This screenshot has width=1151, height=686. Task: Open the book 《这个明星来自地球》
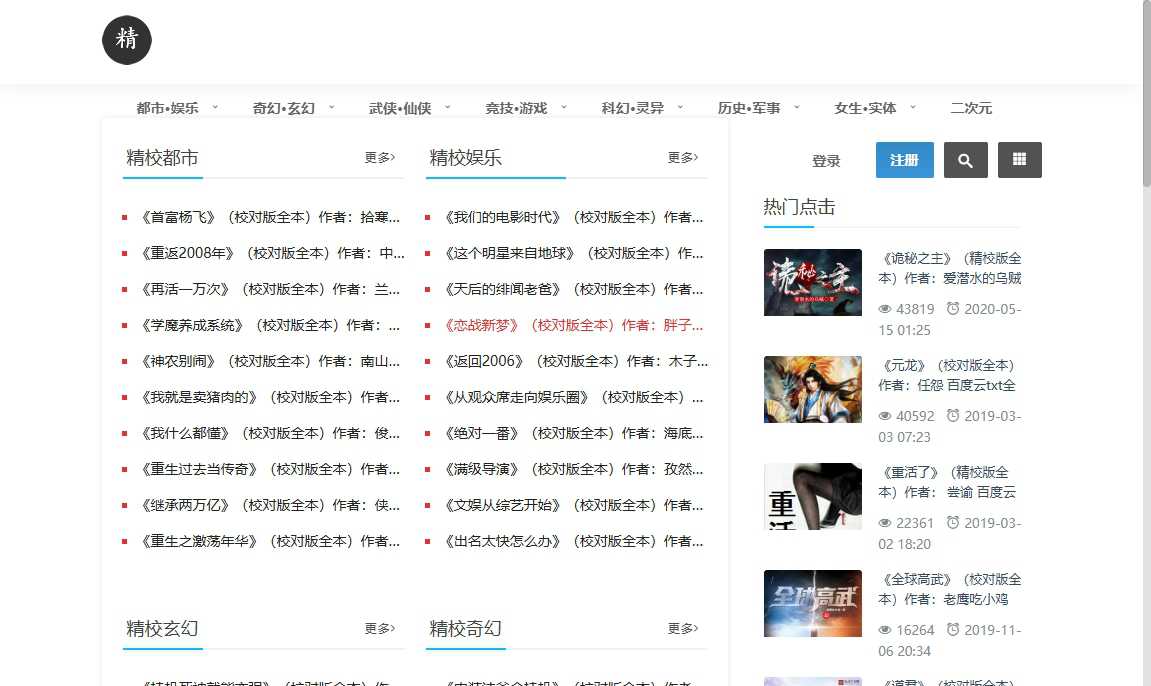click(573, 253)
